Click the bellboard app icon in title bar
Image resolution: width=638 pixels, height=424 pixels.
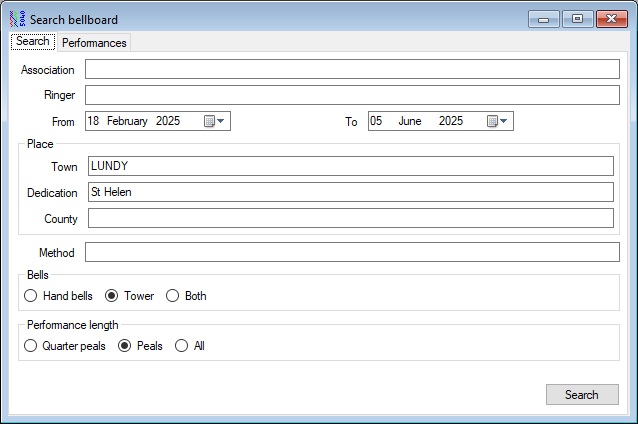15,19
